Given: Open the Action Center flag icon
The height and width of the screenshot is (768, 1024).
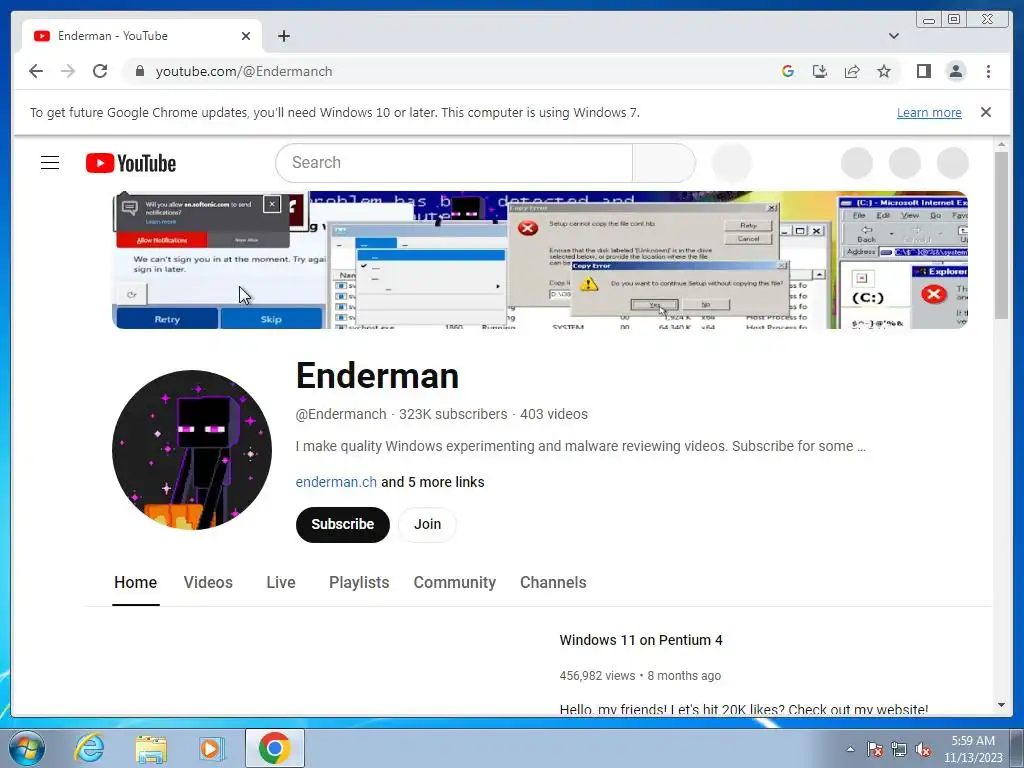Looking at the screenshot, I should pos(875,749).
